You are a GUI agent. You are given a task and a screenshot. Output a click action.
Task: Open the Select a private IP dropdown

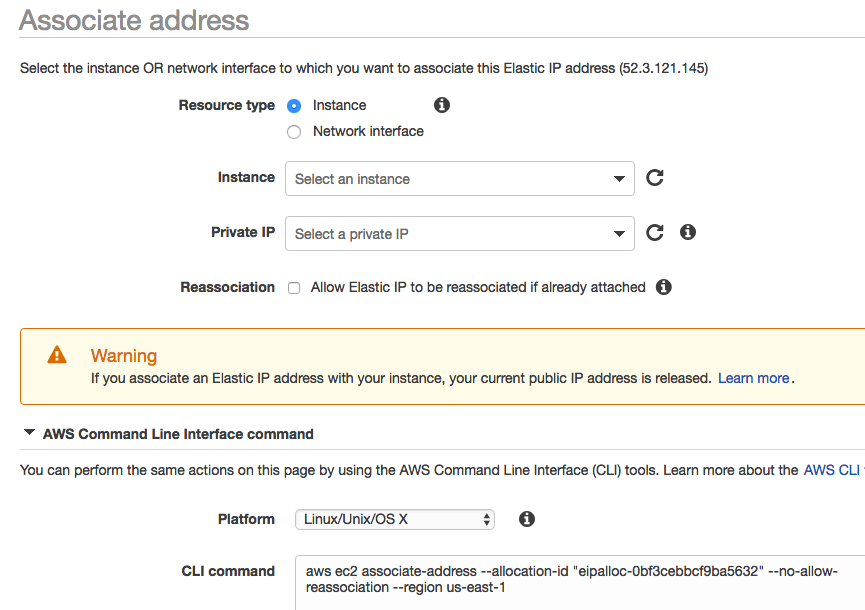459,234
